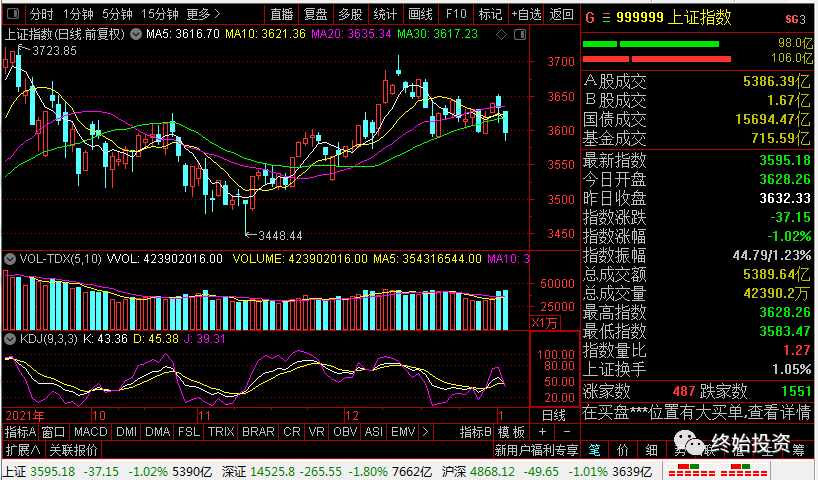This screenshot has width=818, height=480.
Task: Open main chart indicator dropdown arrow
Action: [x=136, y=34]
